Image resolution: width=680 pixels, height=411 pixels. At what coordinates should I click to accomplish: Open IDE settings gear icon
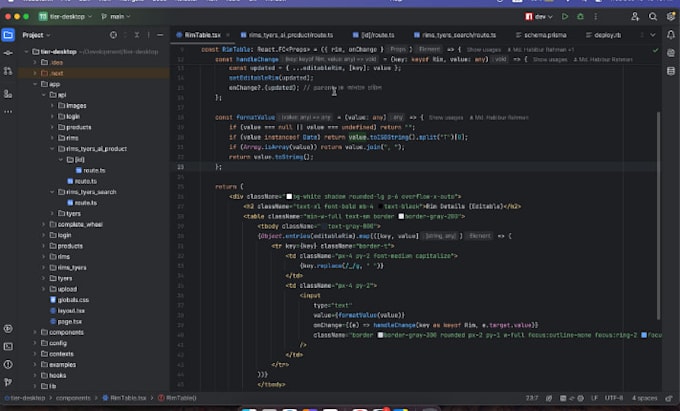pyautogui.click(x=671, y=16)
